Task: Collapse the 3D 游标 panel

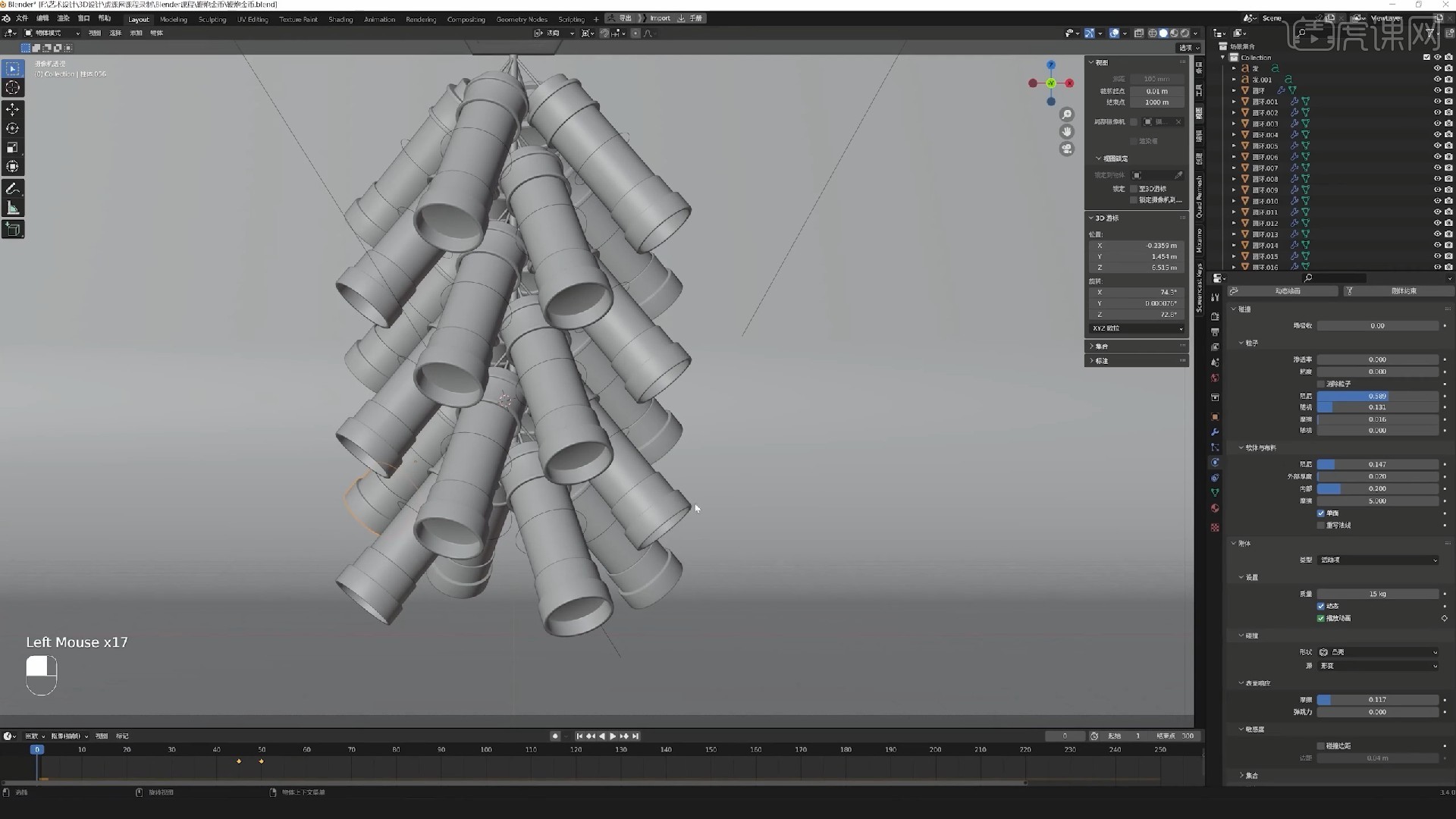Action: click(x=1091, y=218)
